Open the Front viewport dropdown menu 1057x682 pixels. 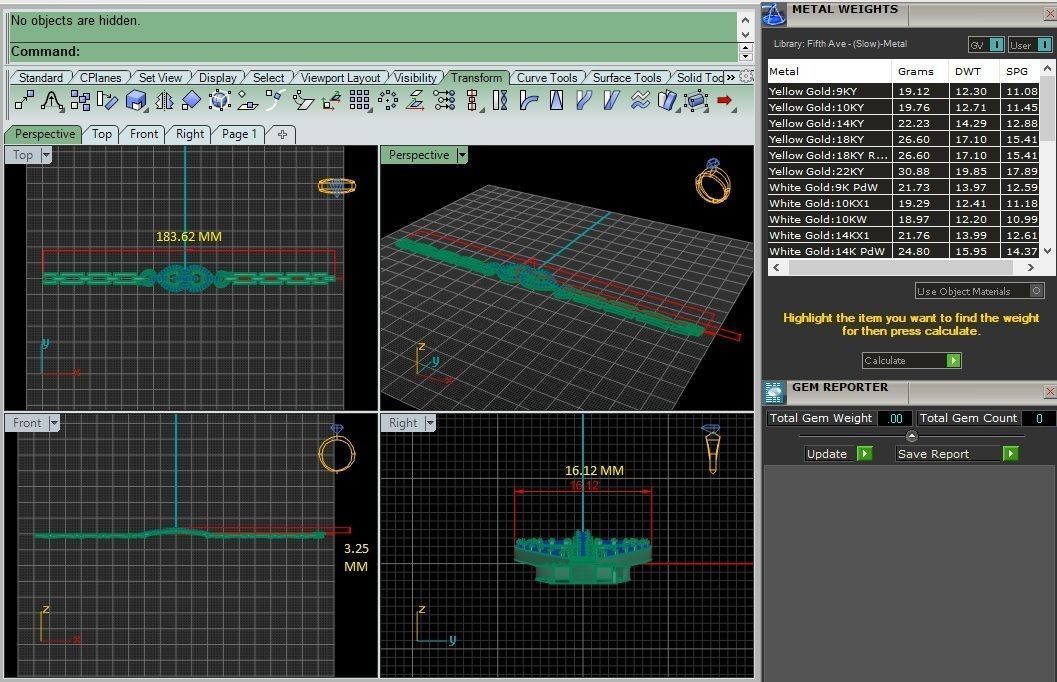point(54,423)
